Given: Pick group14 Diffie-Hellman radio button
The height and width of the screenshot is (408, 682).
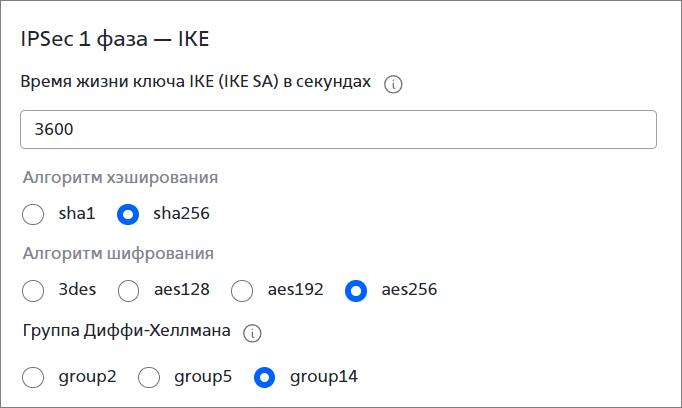Looking at the screenshot, I should 264,377.
